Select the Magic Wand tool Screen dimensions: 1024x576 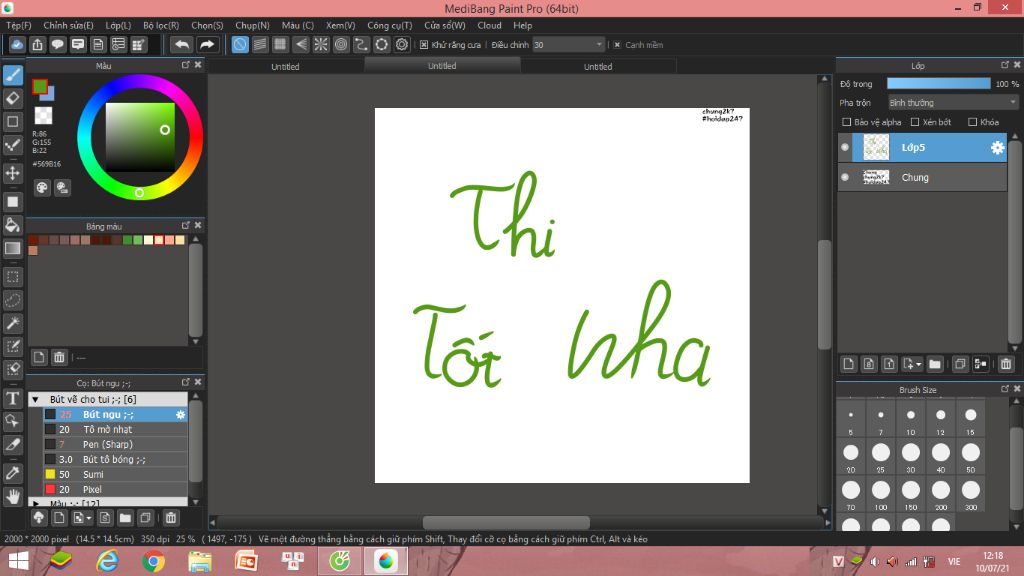point(12,323)
